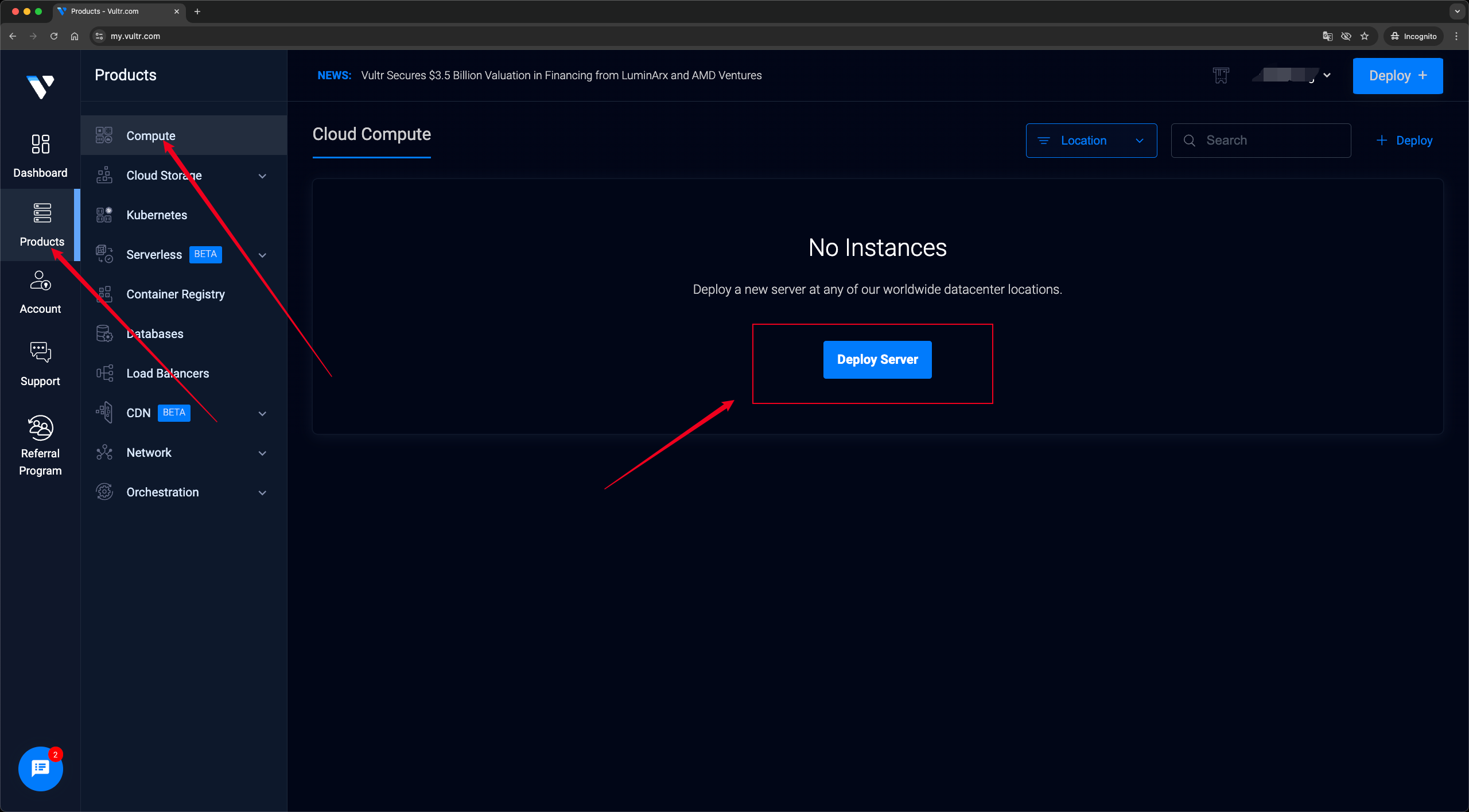Expand the Serverless submenu chevron
This screenshot has width=1469, height=812.
[262, 255]
